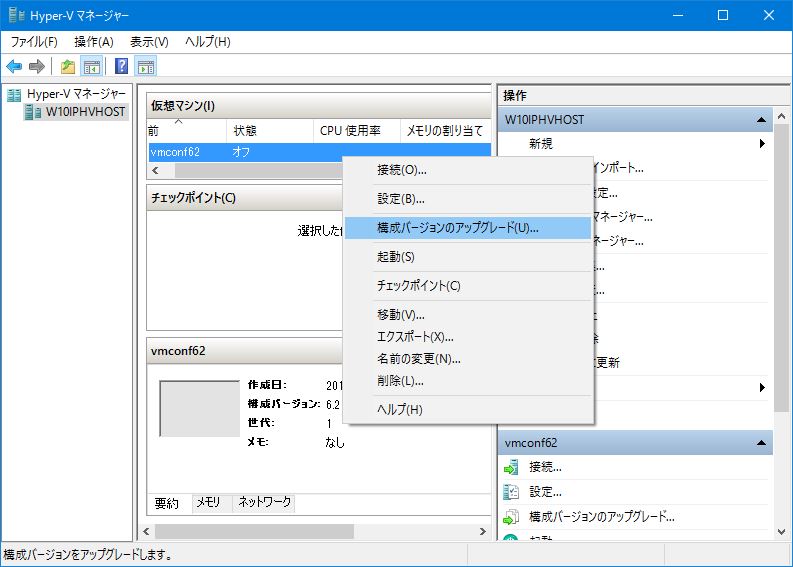This screenshot has height=567, width=793.
Task: Switch to the ネットワーク tab
Action: tap(265, 502)
